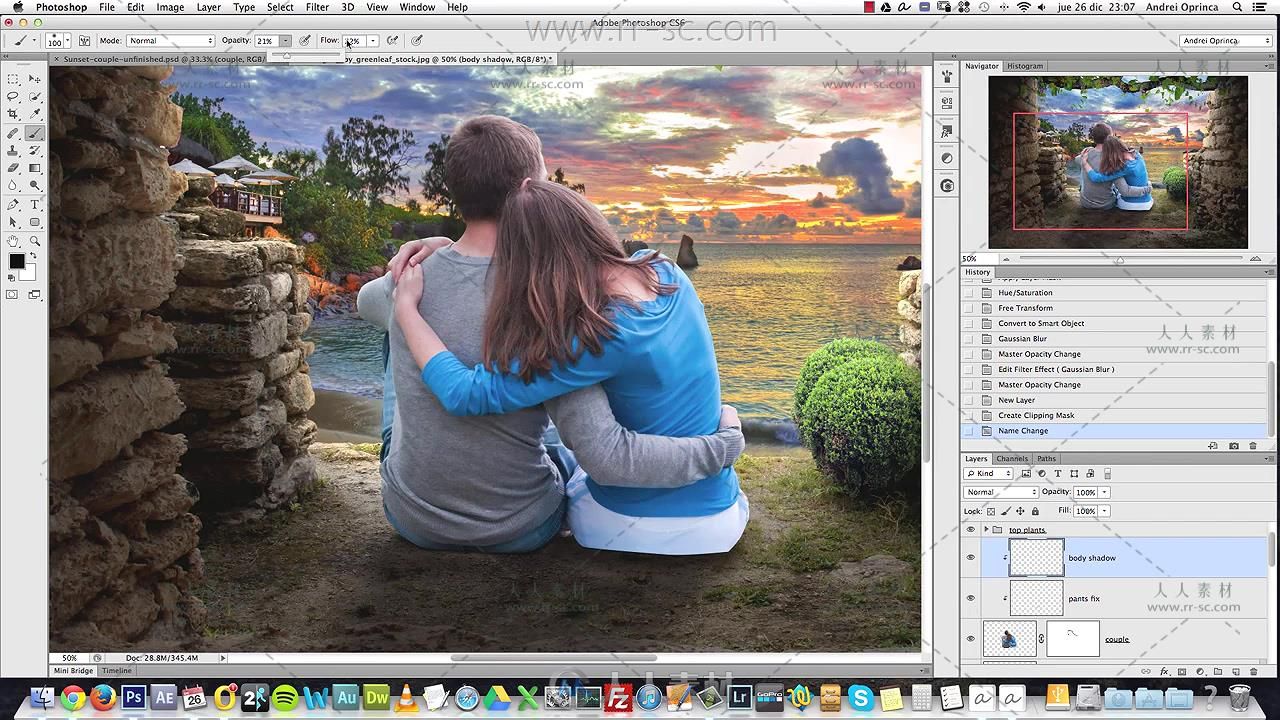Toggle layer filtering switch

click(1107, 474)
